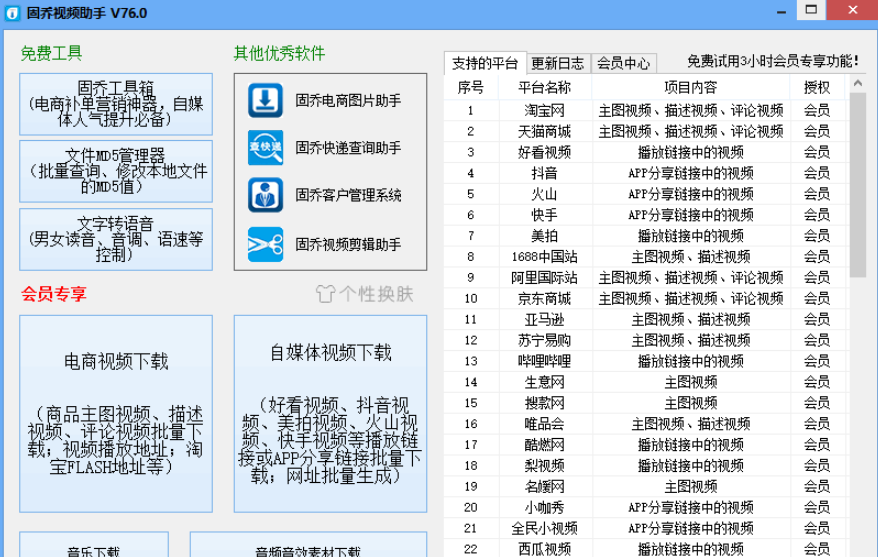Click the 固乔电商图片助手 download icon
This screenshot has height=557, width=878.
265,100
